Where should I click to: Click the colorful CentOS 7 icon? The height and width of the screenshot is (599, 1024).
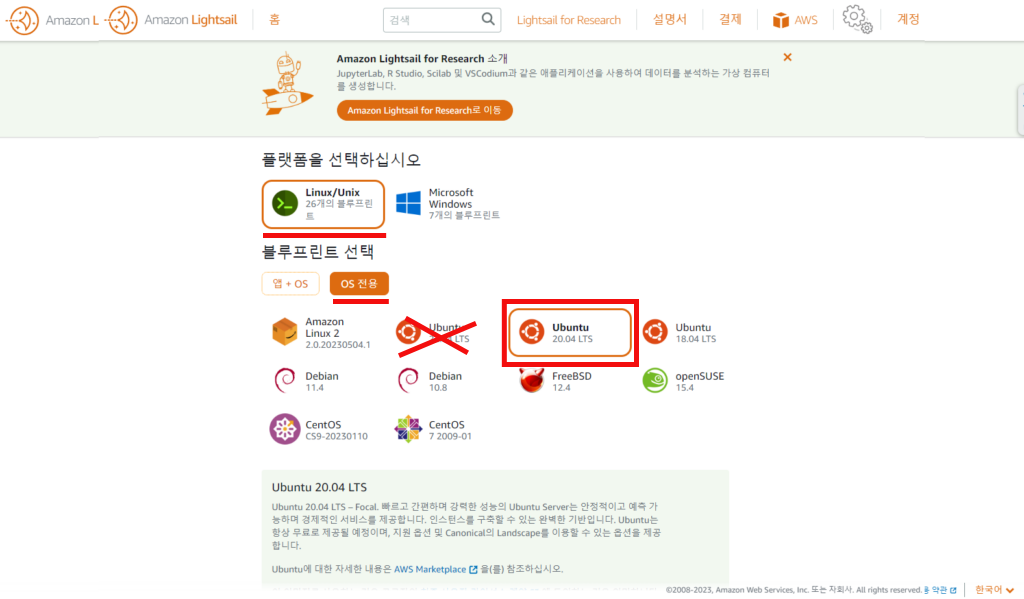click(408, 429)
